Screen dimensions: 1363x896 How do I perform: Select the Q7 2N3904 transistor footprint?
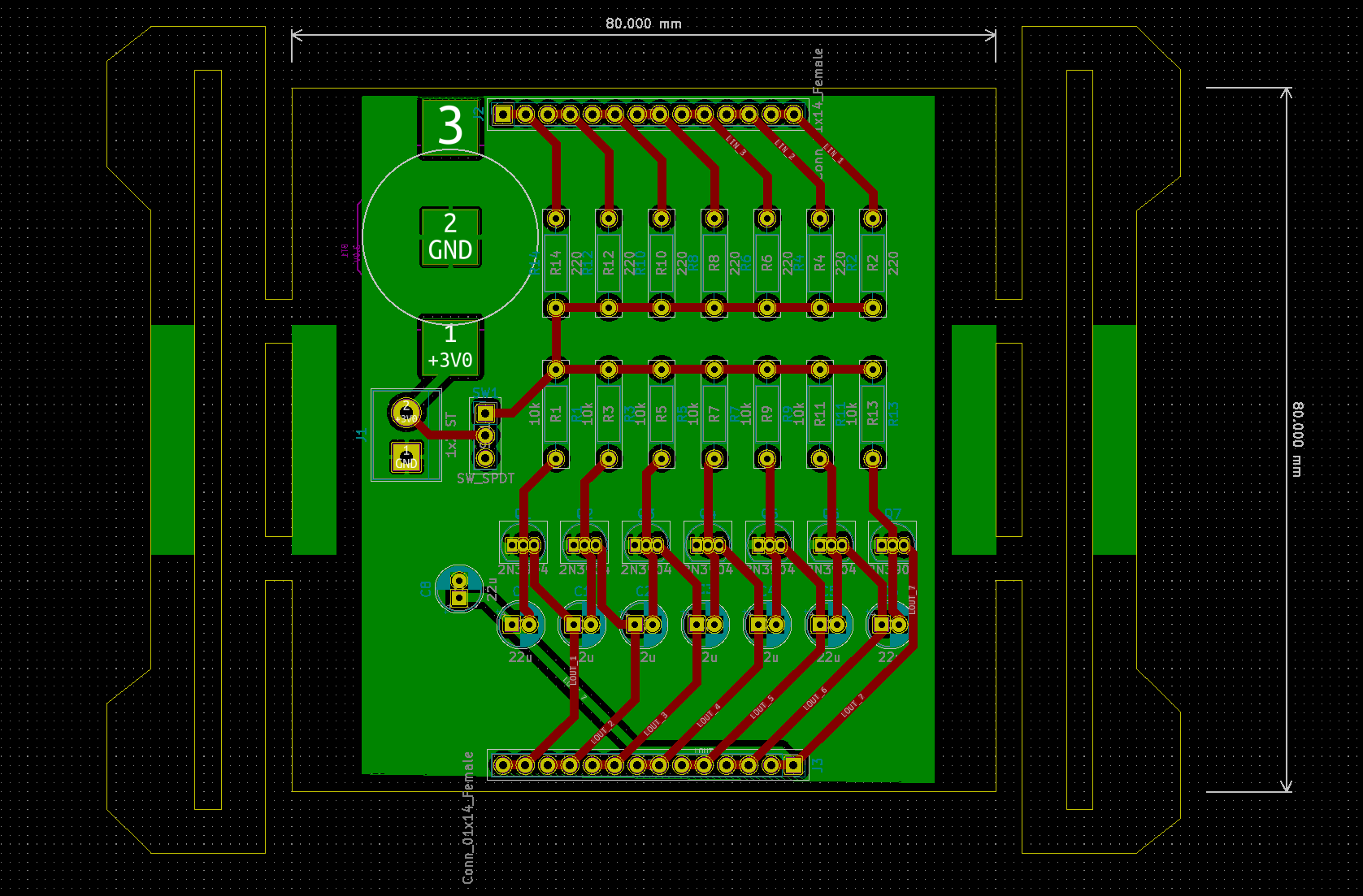894,544
